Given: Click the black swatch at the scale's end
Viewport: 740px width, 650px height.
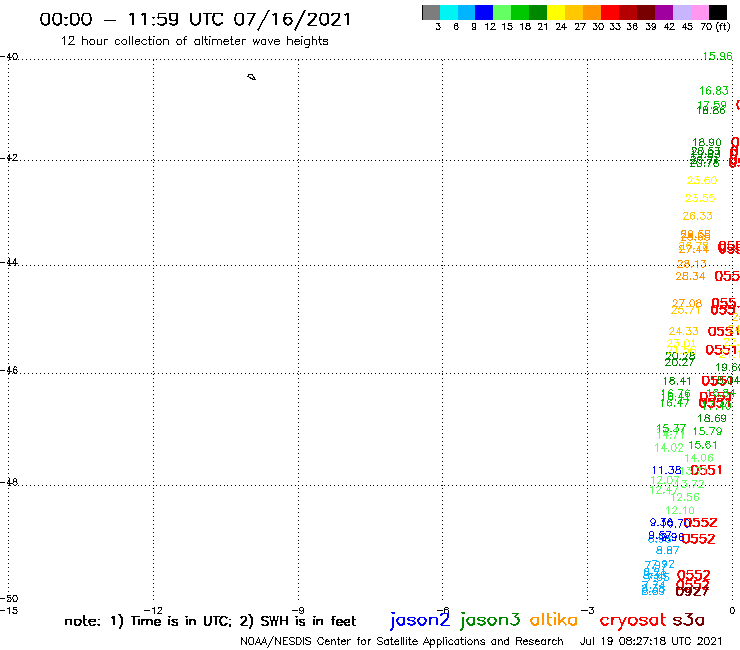Looking at the screenshot, I should coord(718,12).
